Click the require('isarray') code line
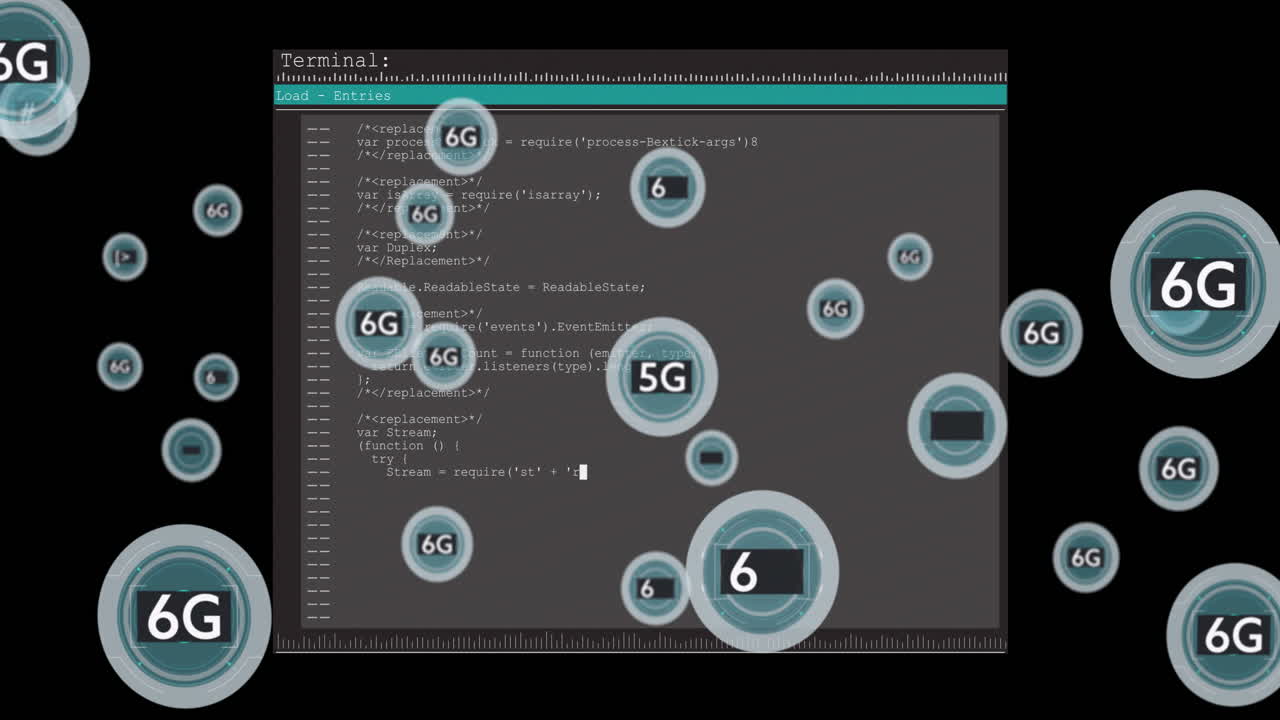This screenshot has width=1280, height=720. tap(480, 194)
